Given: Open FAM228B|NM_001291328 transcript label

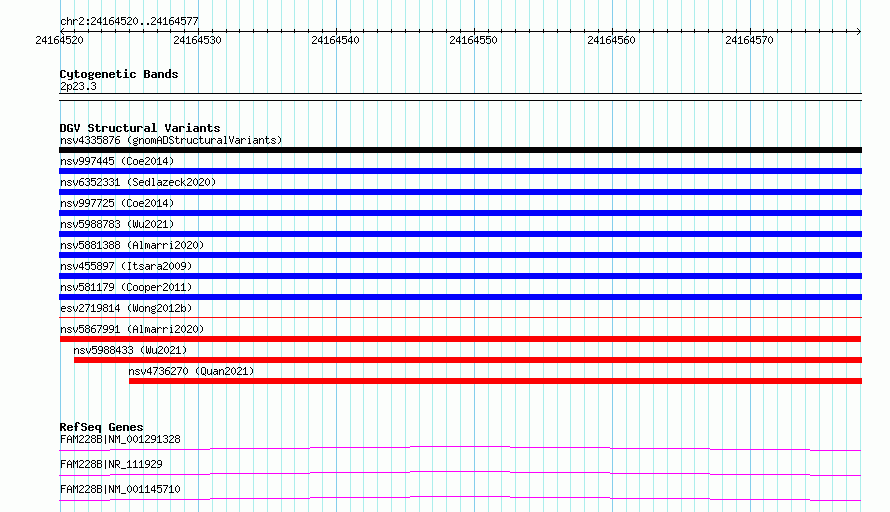Looking at the screenshot, I should (x=120, y=439).
